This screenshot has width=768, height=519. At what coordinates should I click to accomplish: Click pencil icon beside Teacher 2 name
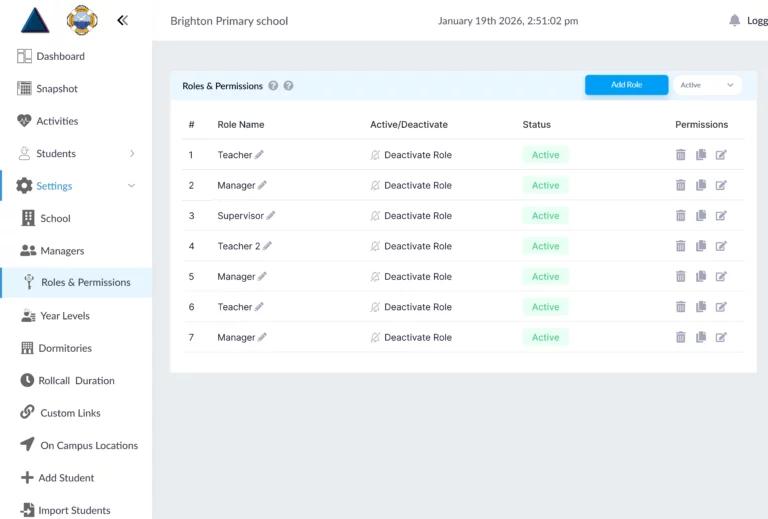pos(268,246)
